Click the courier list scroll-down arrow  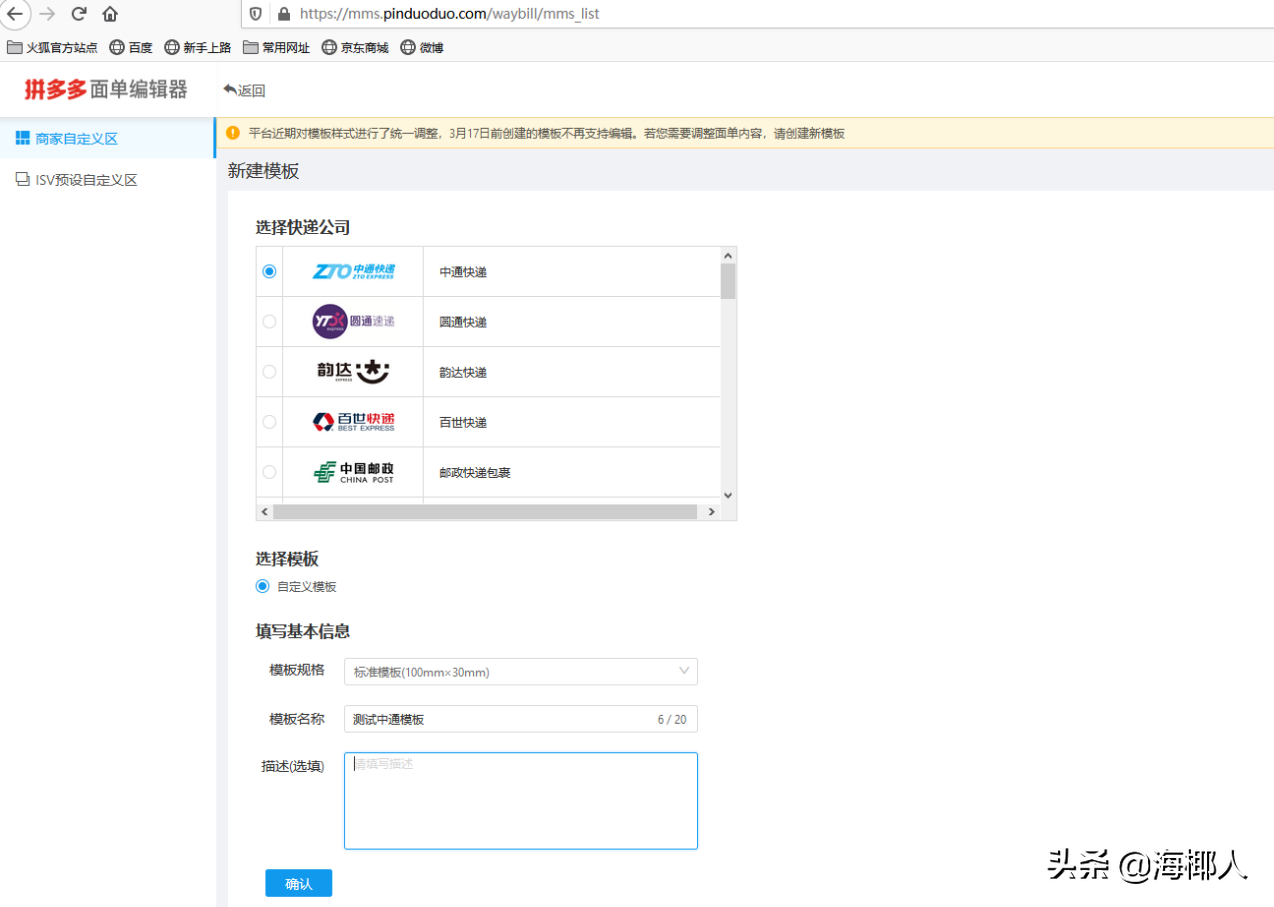pos(728,494)
